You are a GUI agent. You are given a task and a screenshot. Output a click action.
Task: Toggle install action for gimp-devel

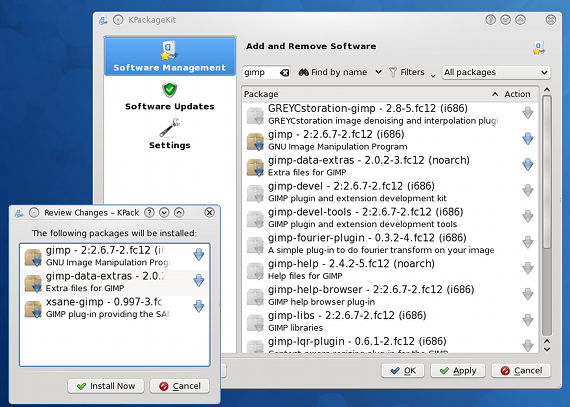[x=527, y=190]
